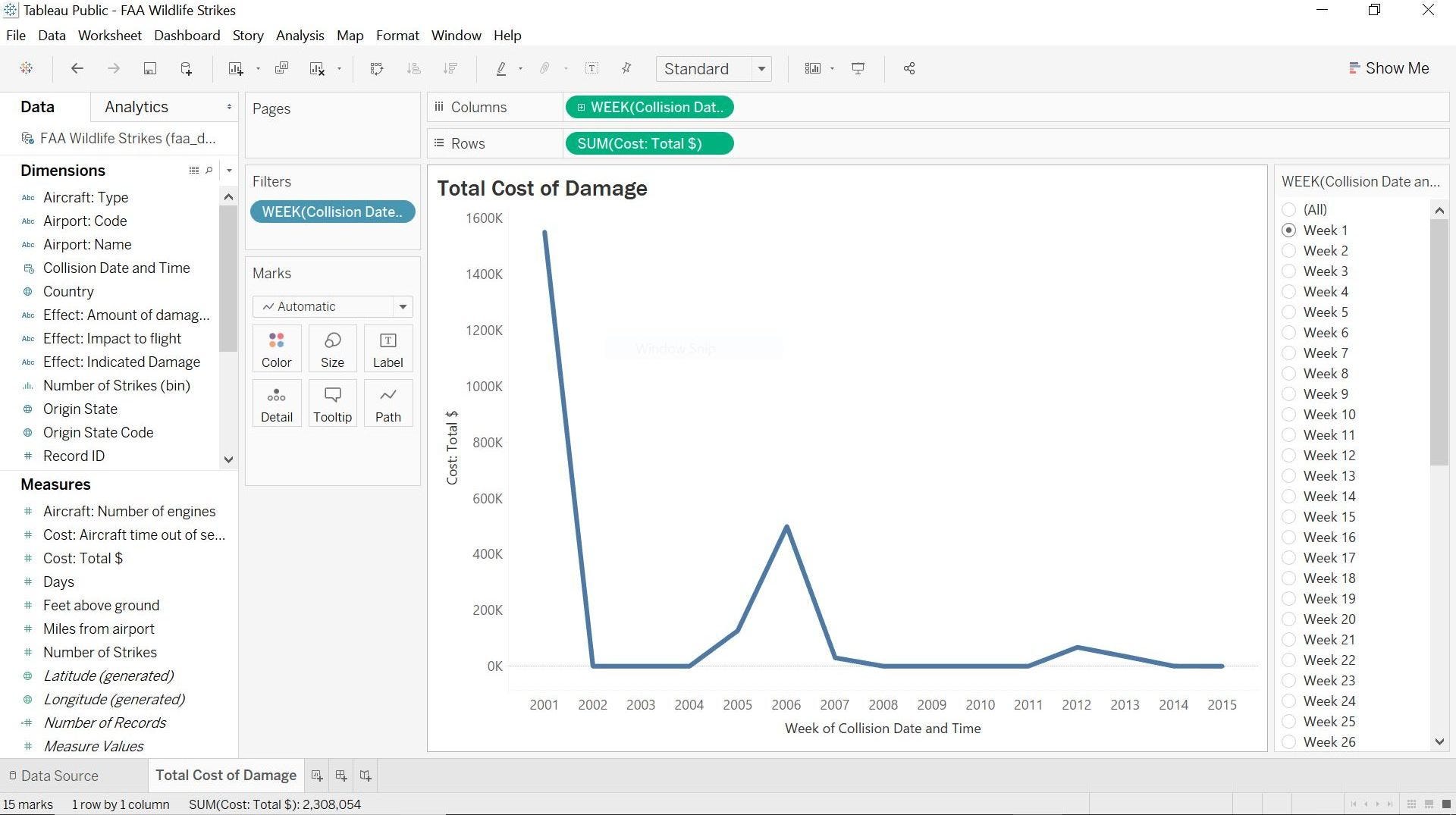Switch to the Analytics tab
This screenshot has height=815, width=1456.
136,107
